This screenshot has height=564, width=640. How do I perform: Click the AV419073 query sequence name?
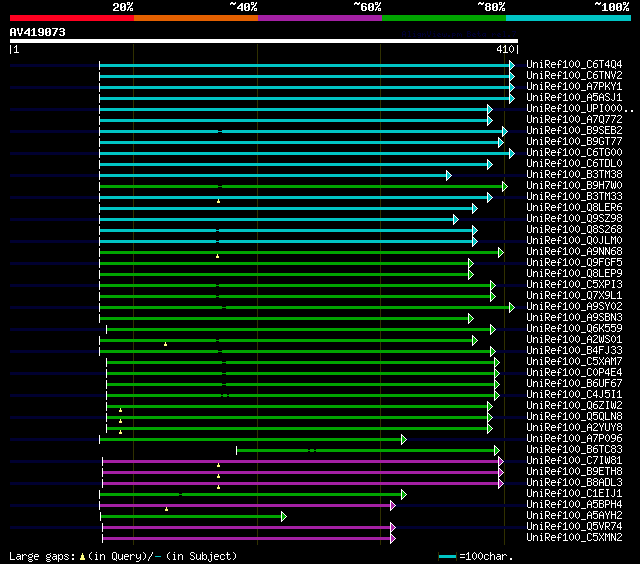point(38,32)
